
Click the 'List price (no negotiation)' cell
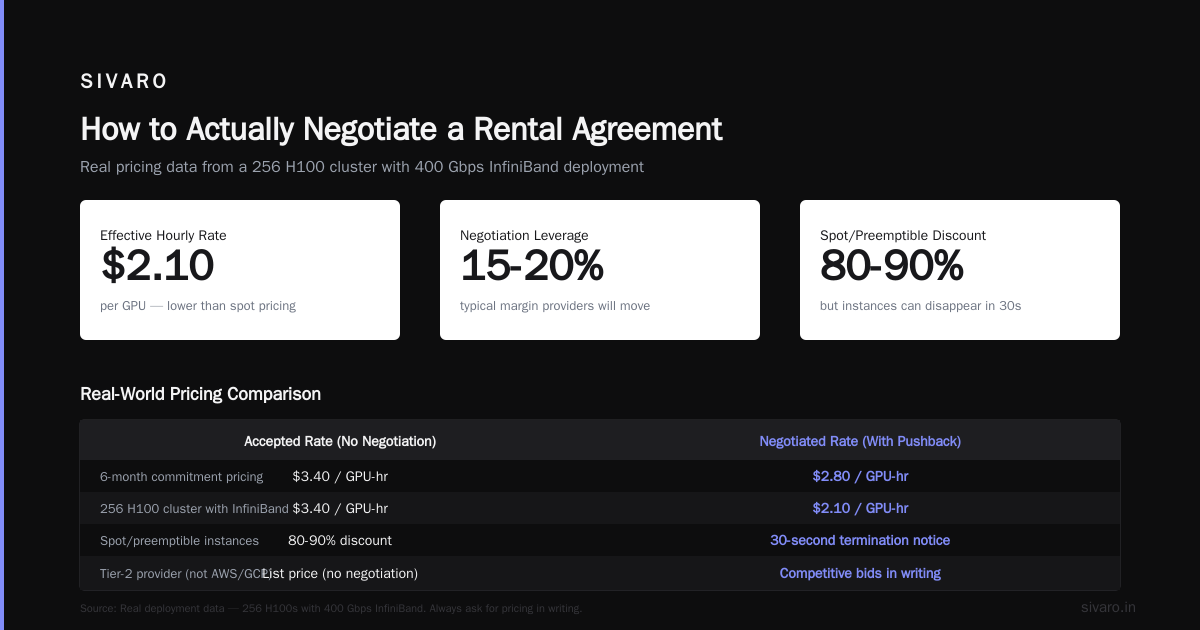click(x=340, y=574)
